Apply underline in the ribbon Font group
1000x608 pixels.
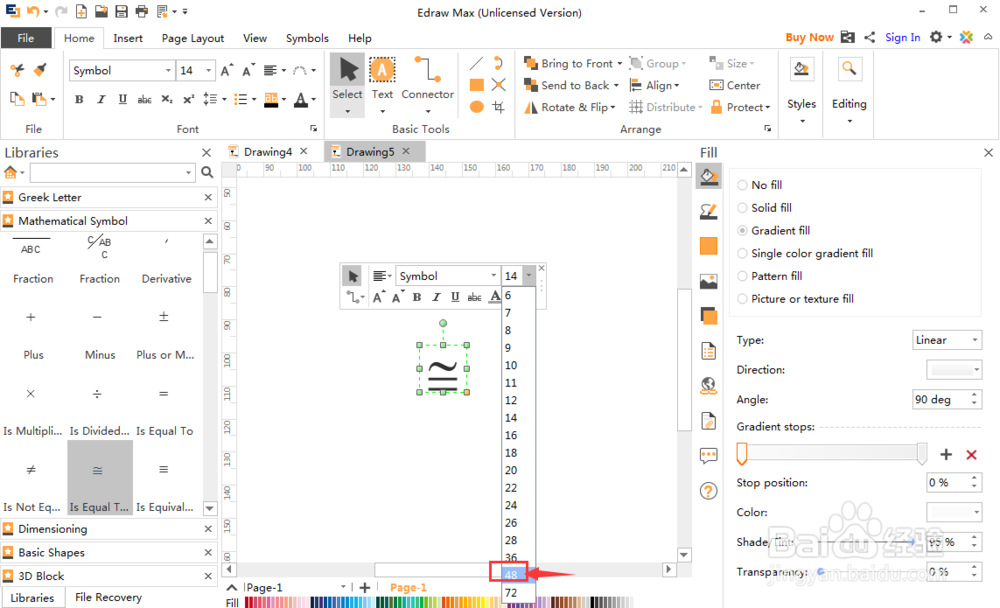[x=122, y=99]
